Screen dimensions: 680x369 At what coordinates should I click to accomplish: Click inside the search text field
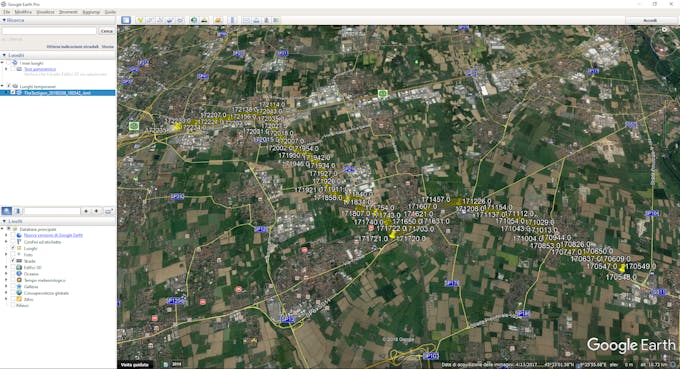(49, 31)
